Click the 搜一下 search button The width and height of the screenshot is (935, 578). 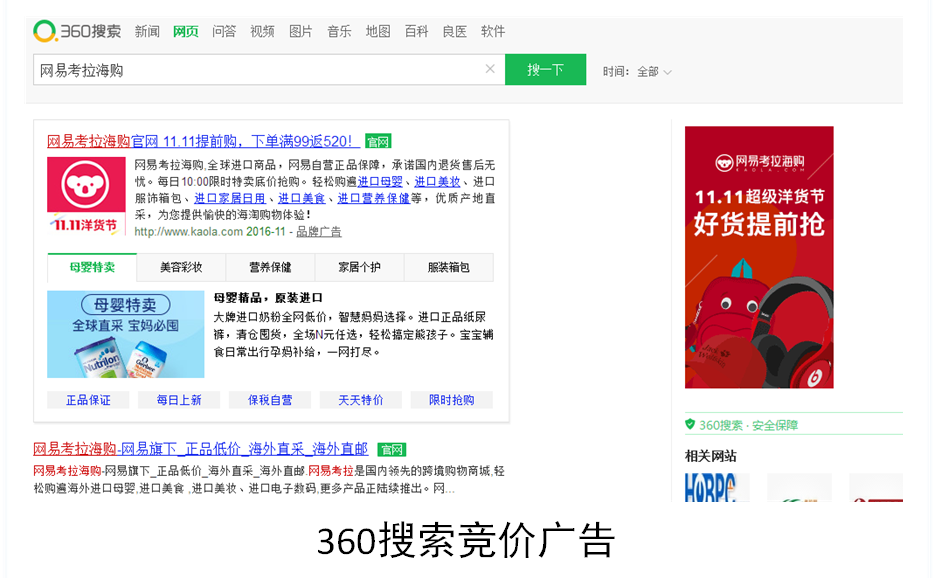[545, 70]
